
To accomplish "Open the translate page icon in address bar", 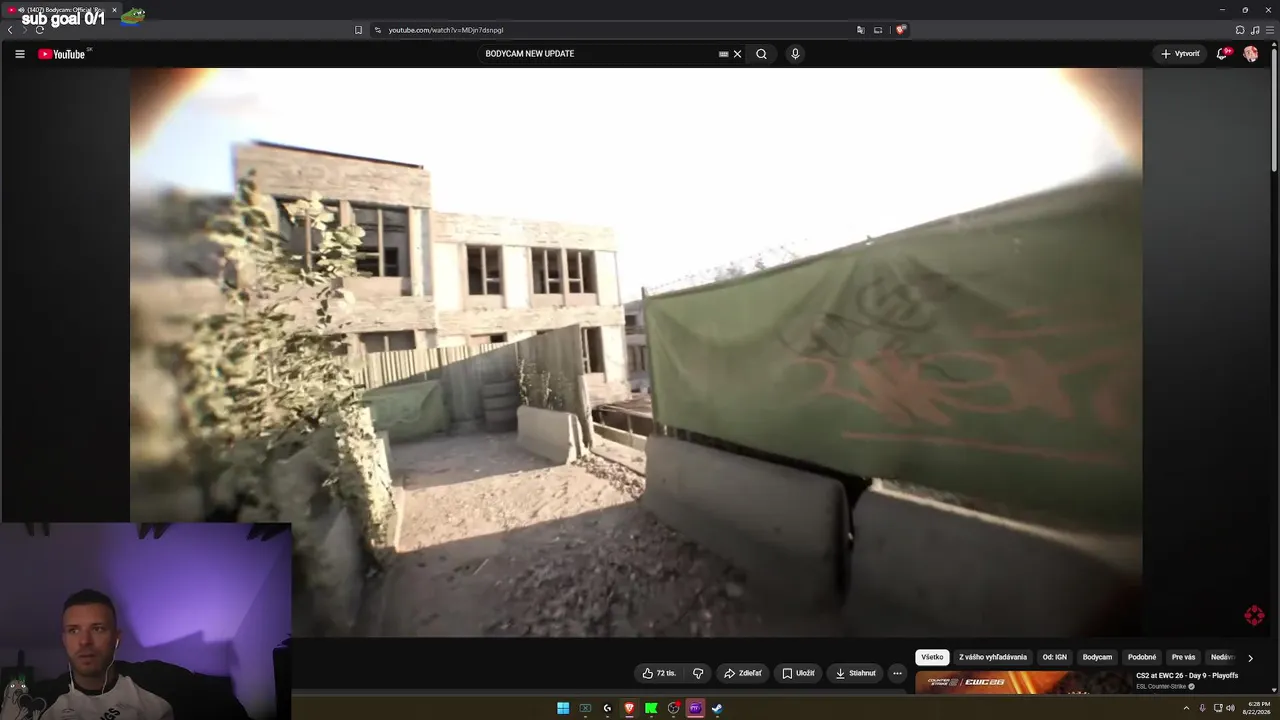I will tap(860, 30).
